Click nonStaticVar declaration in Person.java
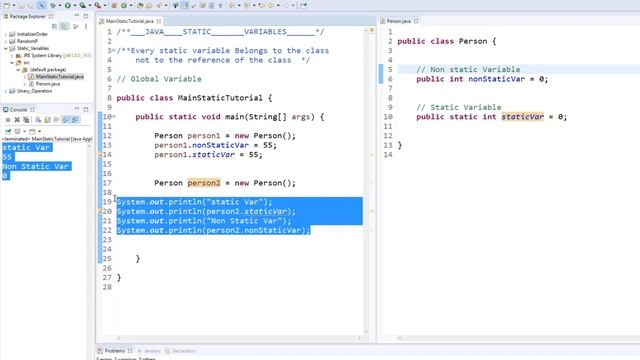This screenshot has height=360, width=640. tap(496, 79)
